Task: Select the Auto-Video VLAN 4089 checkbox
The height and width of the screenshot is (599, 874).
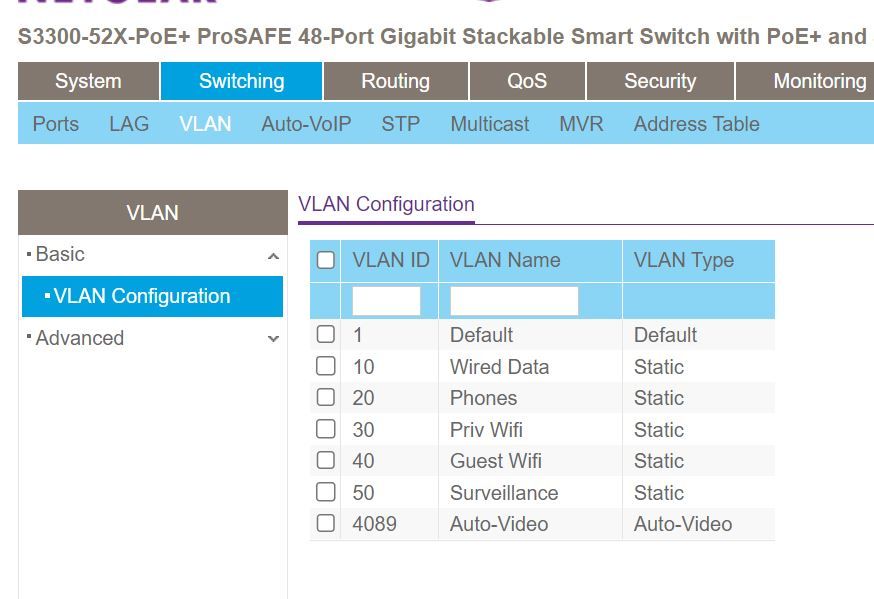Action: click(325, 523)
